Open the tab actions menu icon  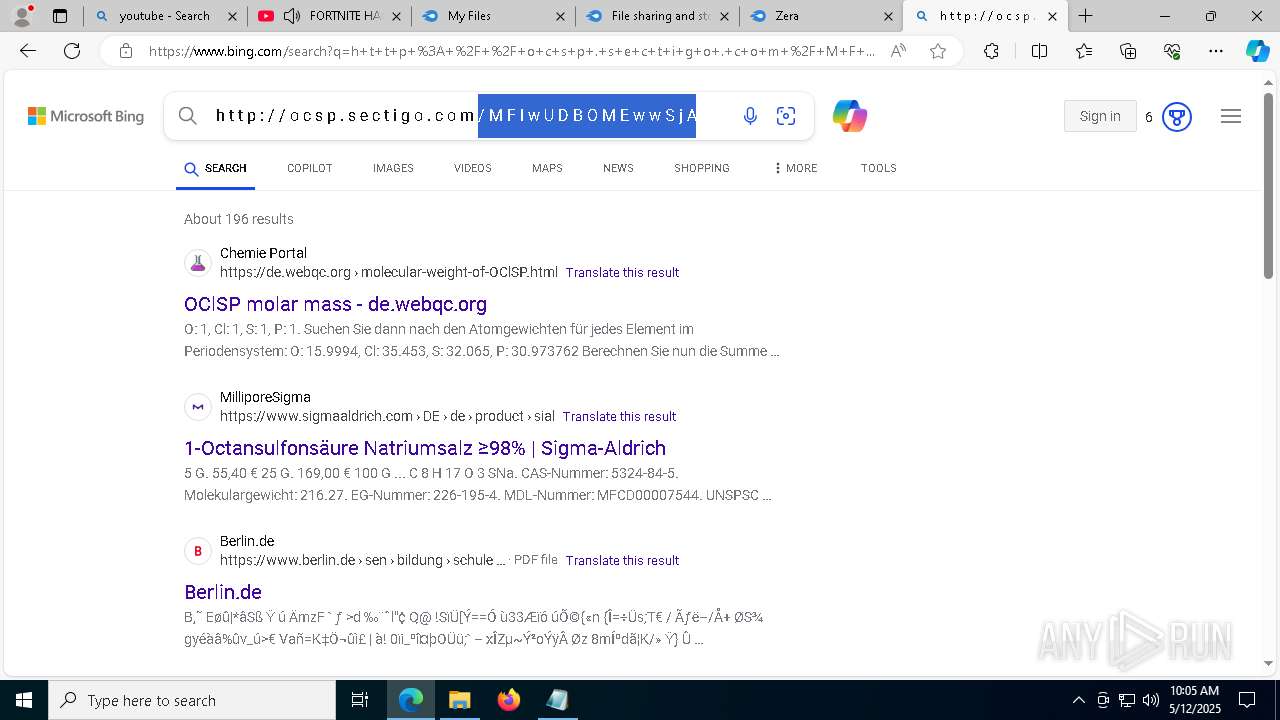(x=60, y=16)
